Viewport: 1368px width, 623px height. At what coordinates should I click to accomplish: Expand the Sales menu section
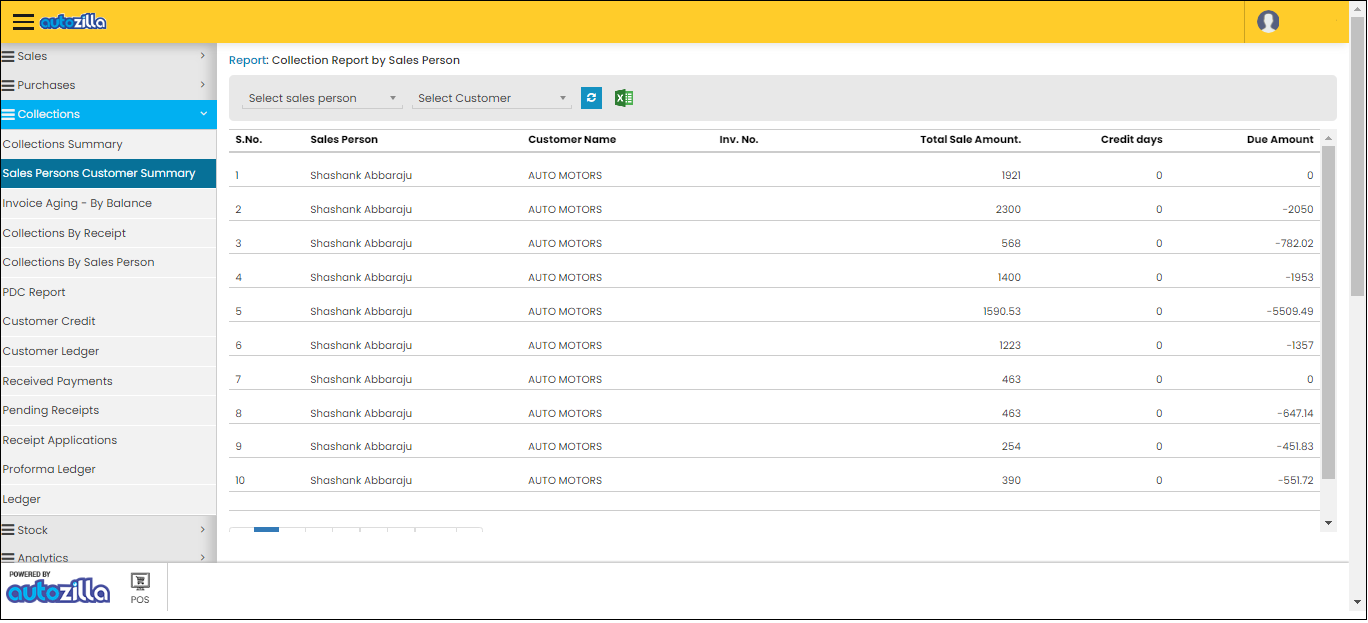coord(108,56)
